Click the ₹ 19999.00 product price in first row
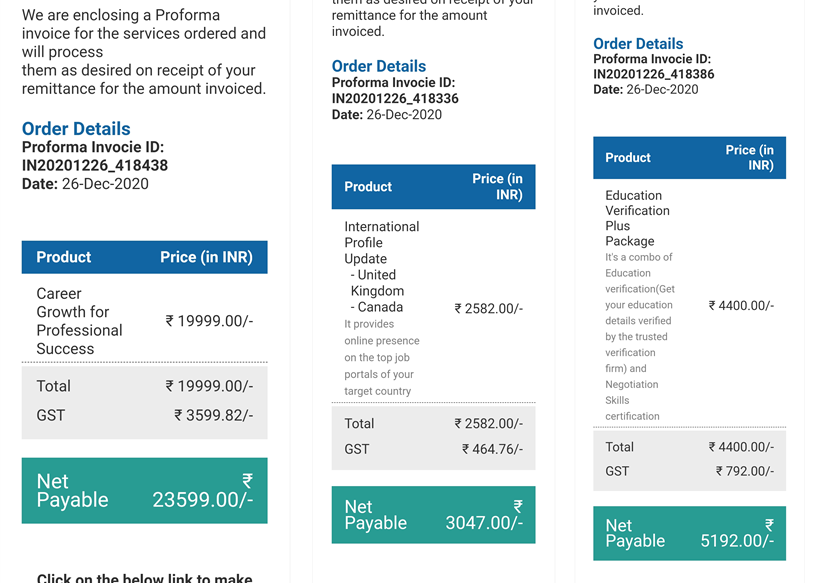 click(209, 321)
